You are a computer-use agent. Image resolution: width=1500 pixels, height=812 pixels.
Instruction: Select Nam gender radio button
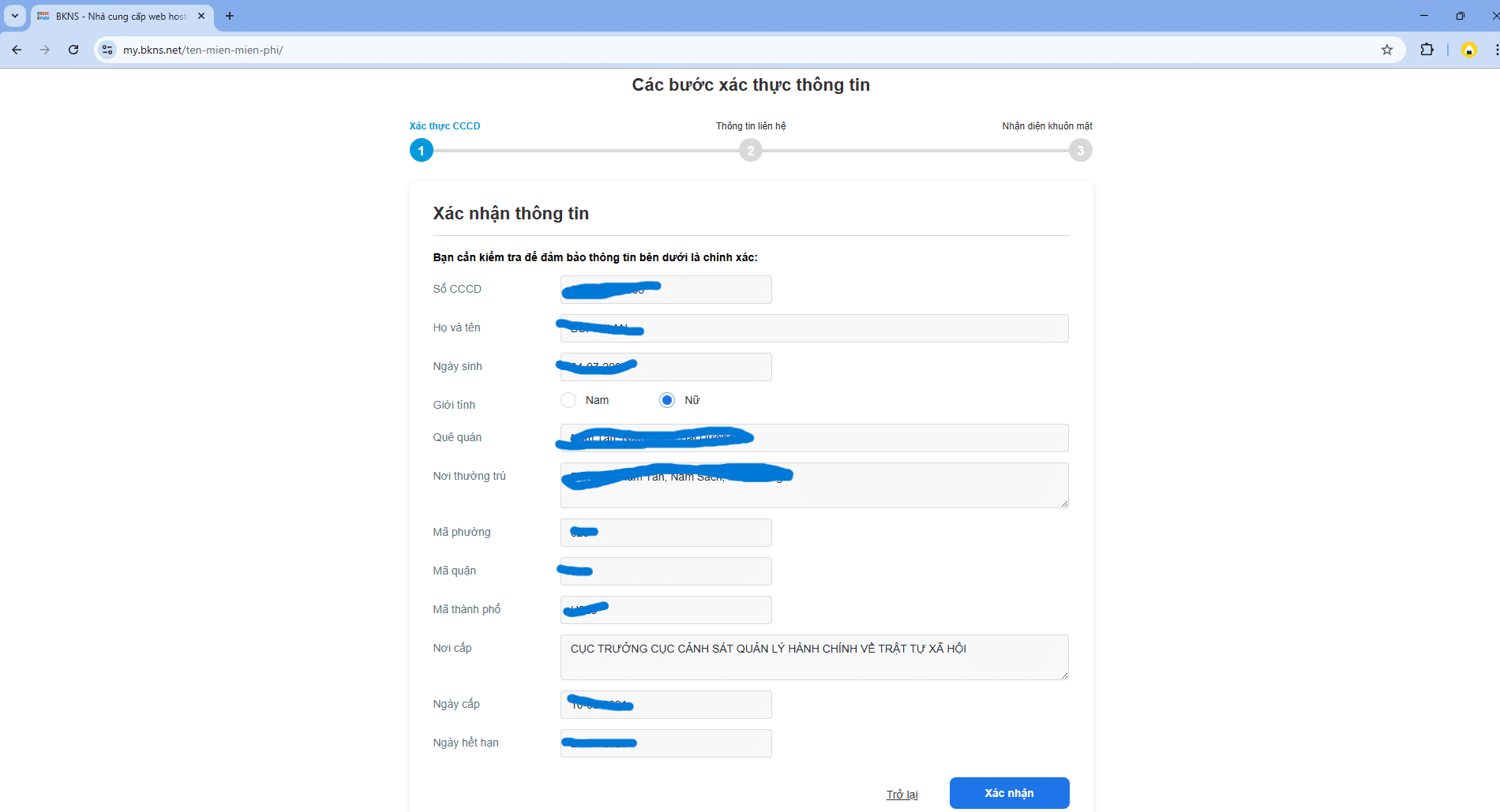point(568,400)
